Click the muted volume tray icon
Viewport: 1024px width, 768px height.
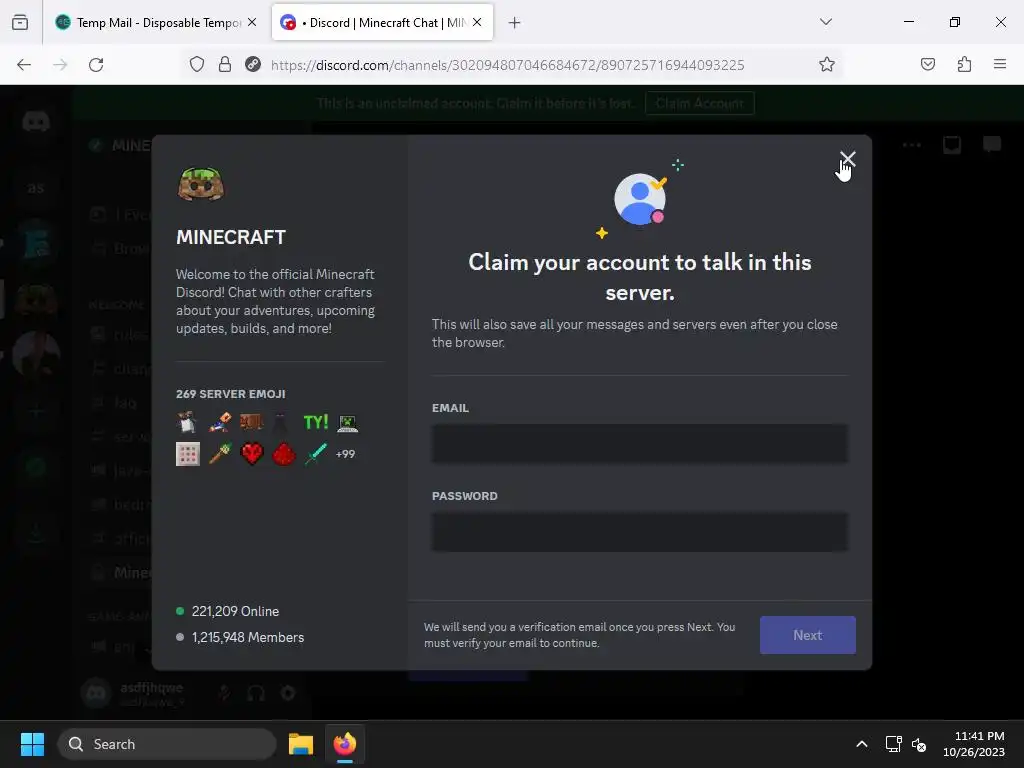pyautogui.click(x=919, y=744)
